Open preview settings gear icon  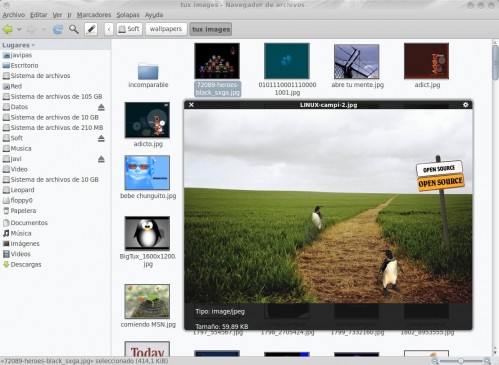pyautogui.click(x=465, y=105)
